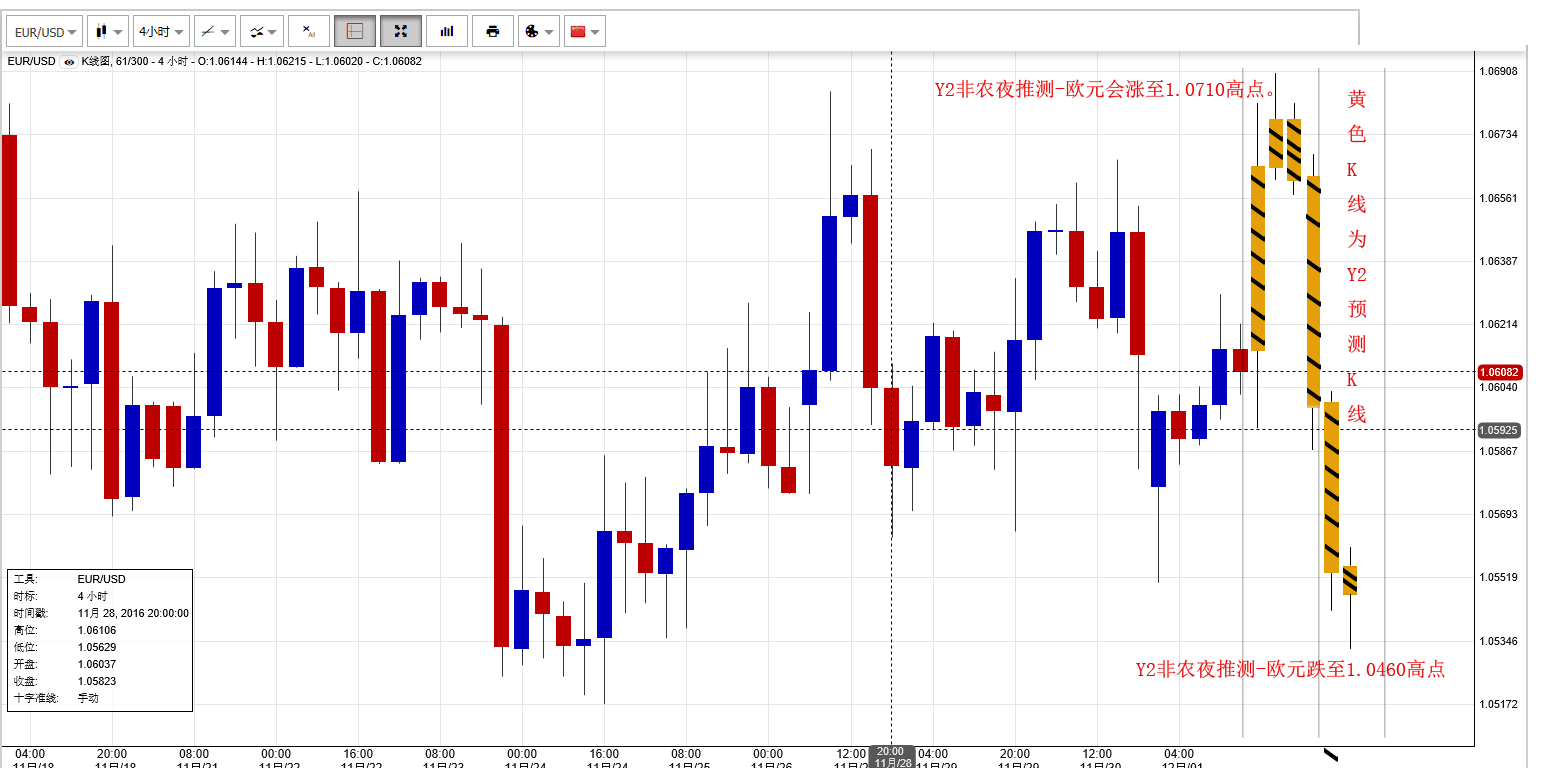Click the red text 'Y2非农夜推测-欧元会涨至1.0710高点'
Image resolution: width=1560 pixels, height=768 pixels.
point(1105,90)
